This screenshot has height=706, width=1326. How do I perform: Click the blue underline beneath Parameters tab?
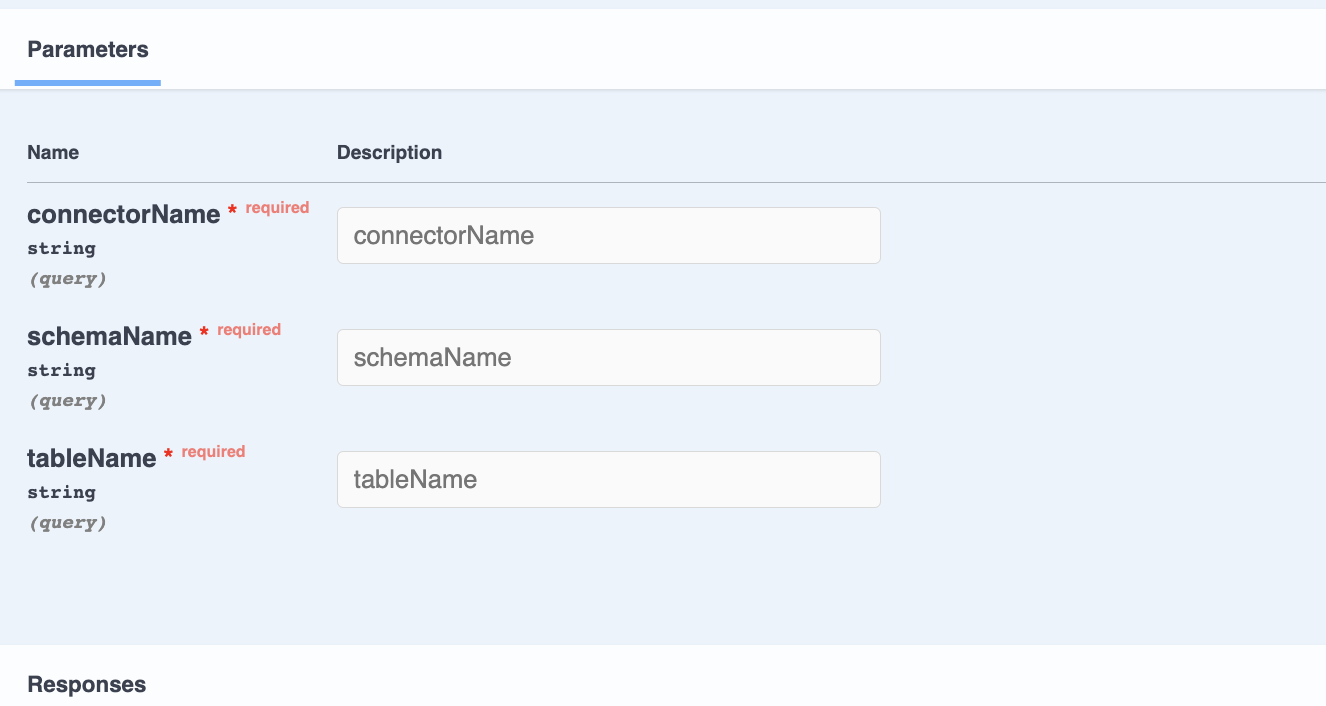pyautogui.click(x=88, y=83)
